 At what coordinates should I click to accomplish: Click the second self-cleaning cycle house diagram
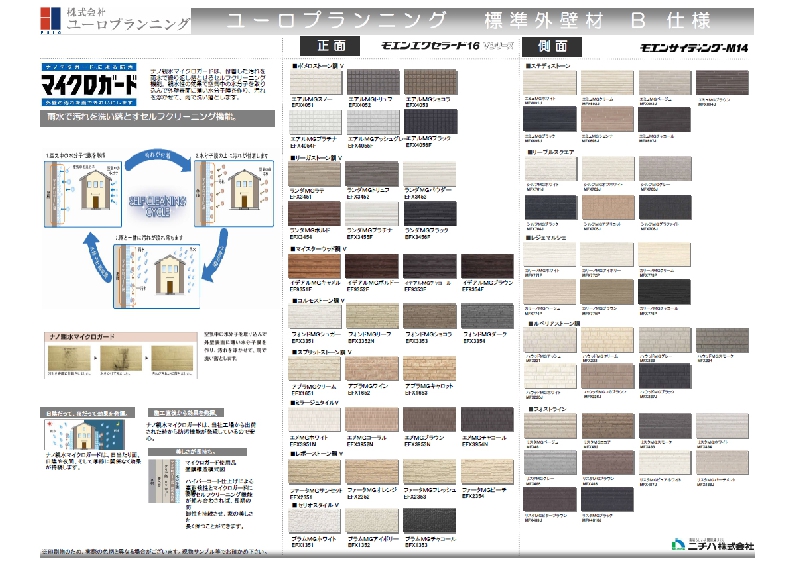tap(234, 194)
